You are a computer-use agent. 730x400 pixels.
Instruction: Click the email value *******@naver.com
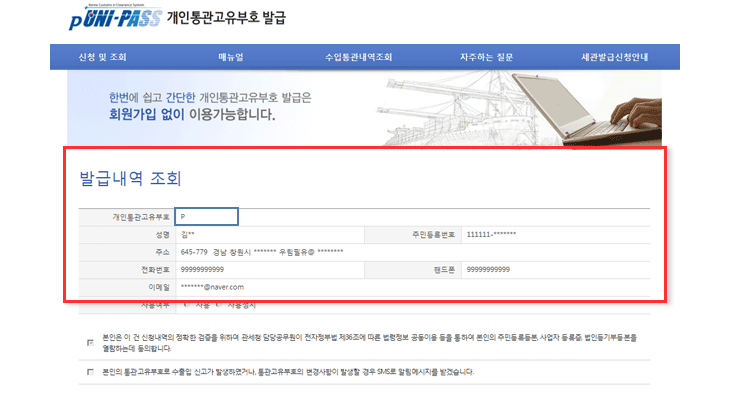pyautogui.click(x=212, y=287)
